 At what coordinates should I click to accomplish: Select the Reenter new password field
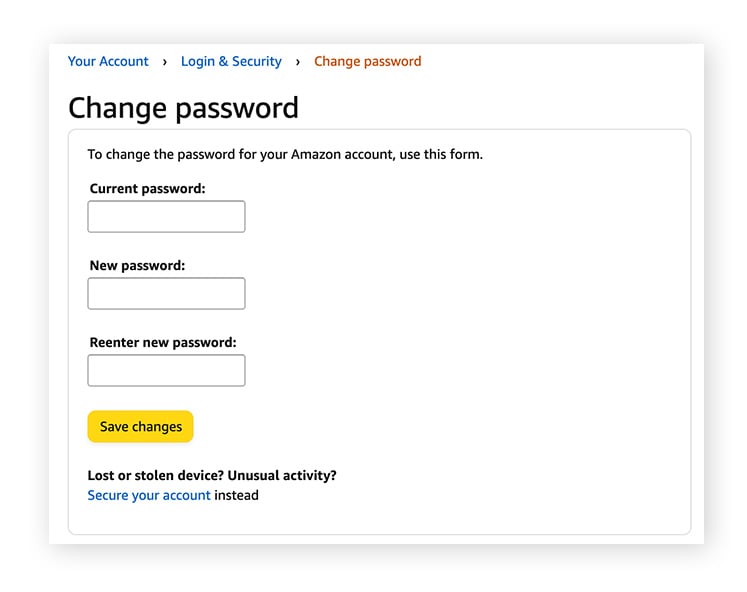166,371
